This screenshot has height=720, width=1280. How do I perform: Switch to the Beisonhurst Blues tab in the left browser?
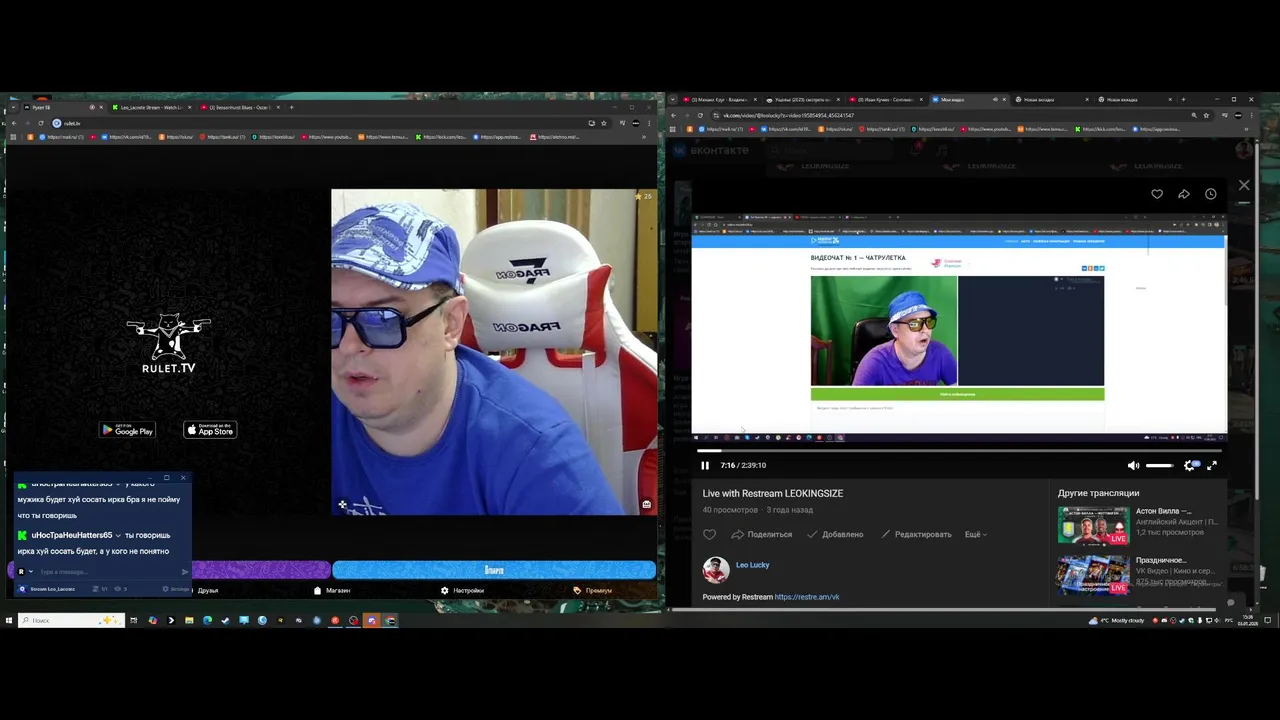click(x=240, y=107)
